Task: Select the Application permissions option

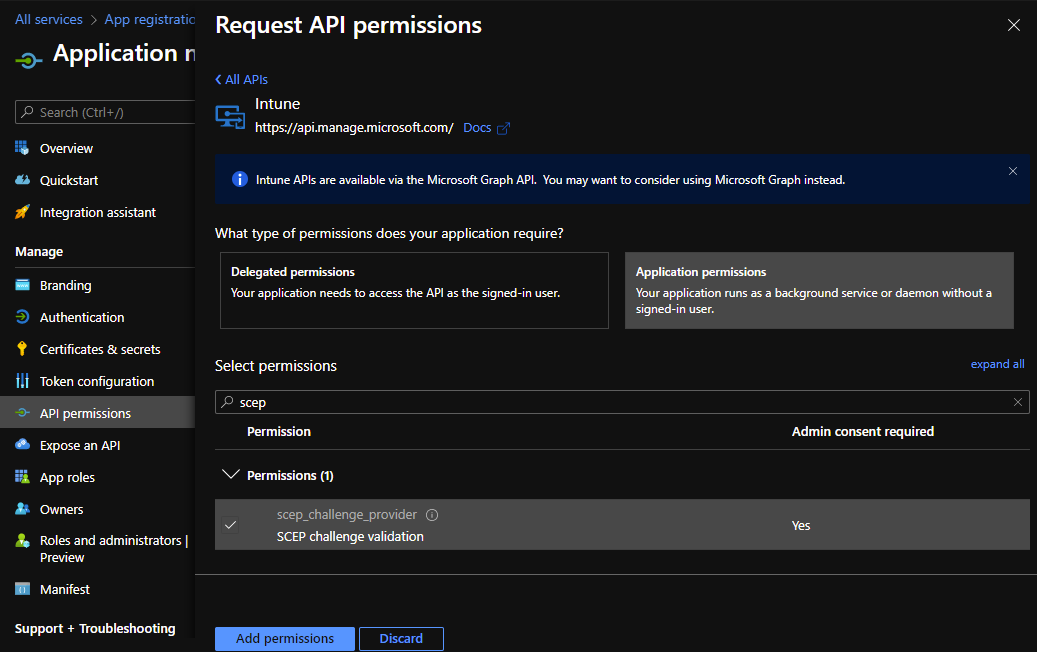Action: coord(818,290)
